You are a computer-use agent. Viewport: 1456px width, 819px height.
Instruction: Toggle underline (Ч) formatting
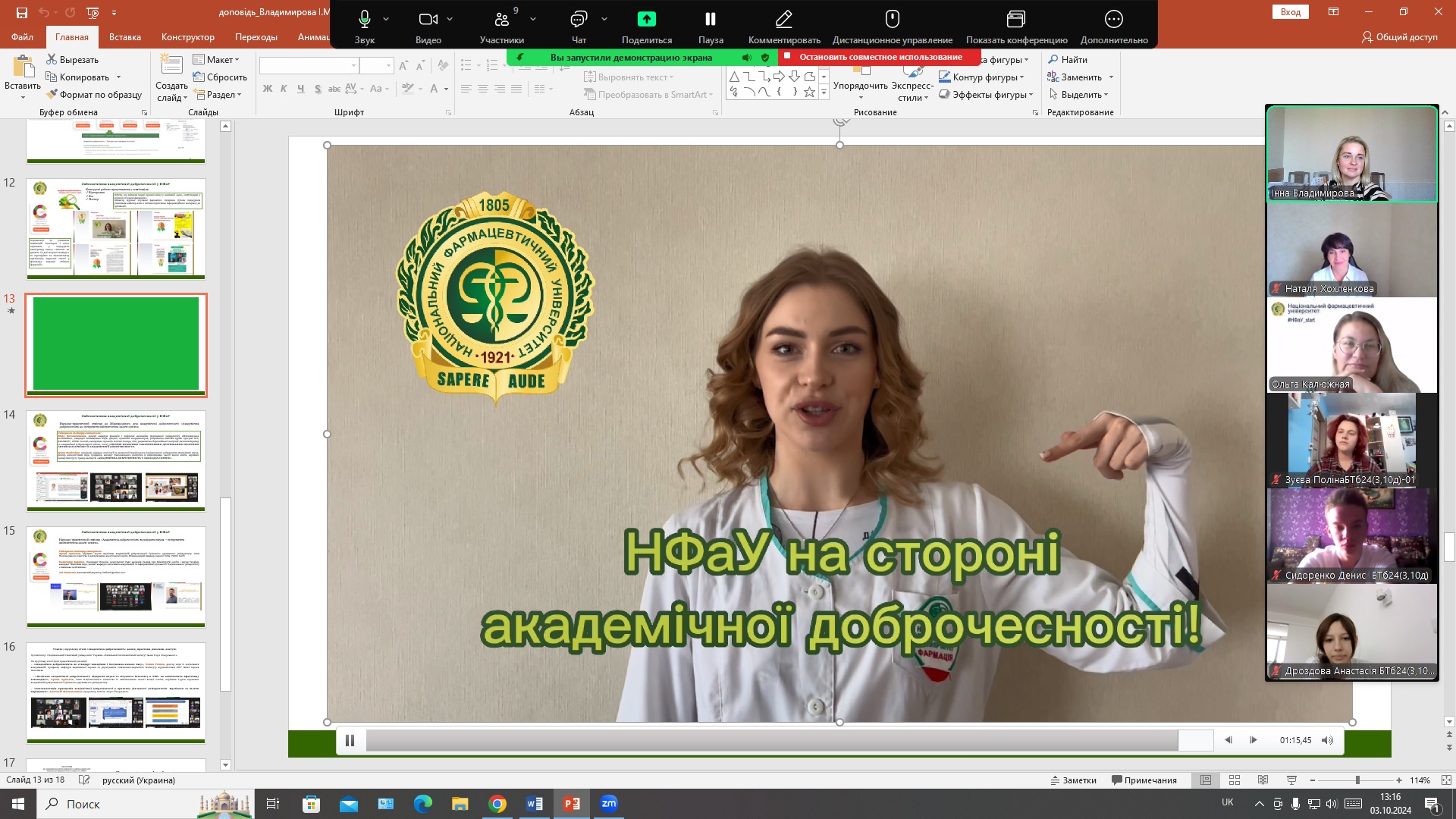click(x=300, y=89)
